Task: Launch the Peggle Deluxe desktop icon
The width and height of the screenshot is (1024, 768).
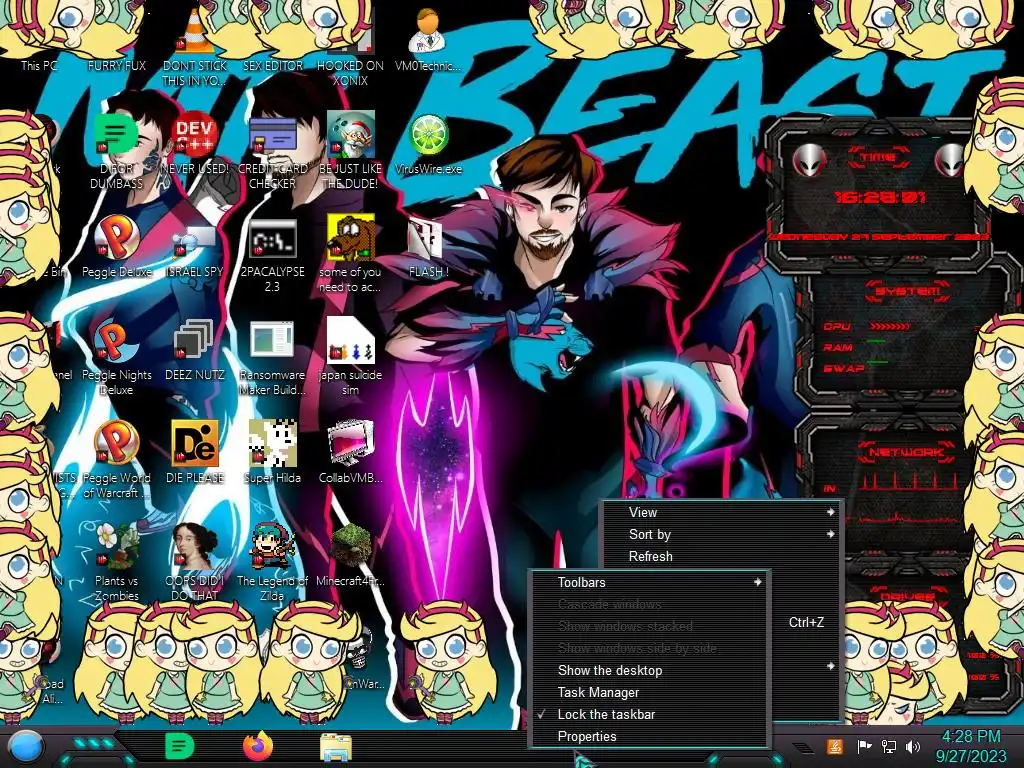Action: (x=116, y=246)
